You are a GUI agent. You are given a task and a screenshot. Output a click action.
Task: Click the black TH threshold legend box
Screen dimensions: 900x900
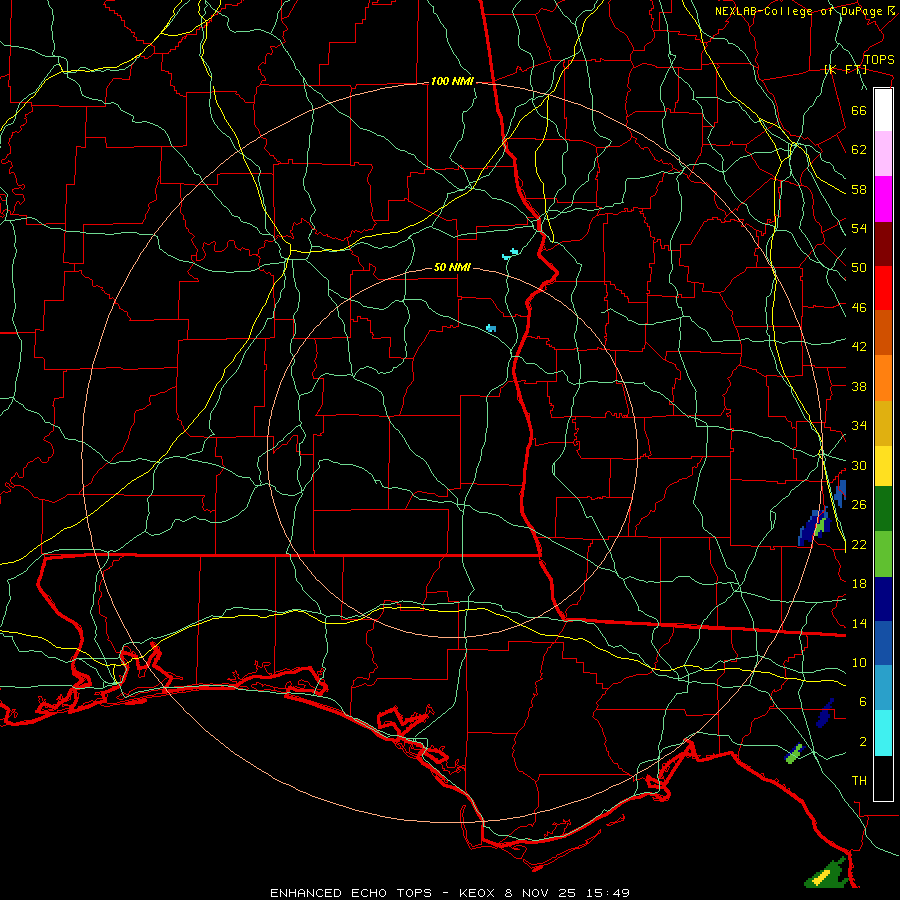883,778
